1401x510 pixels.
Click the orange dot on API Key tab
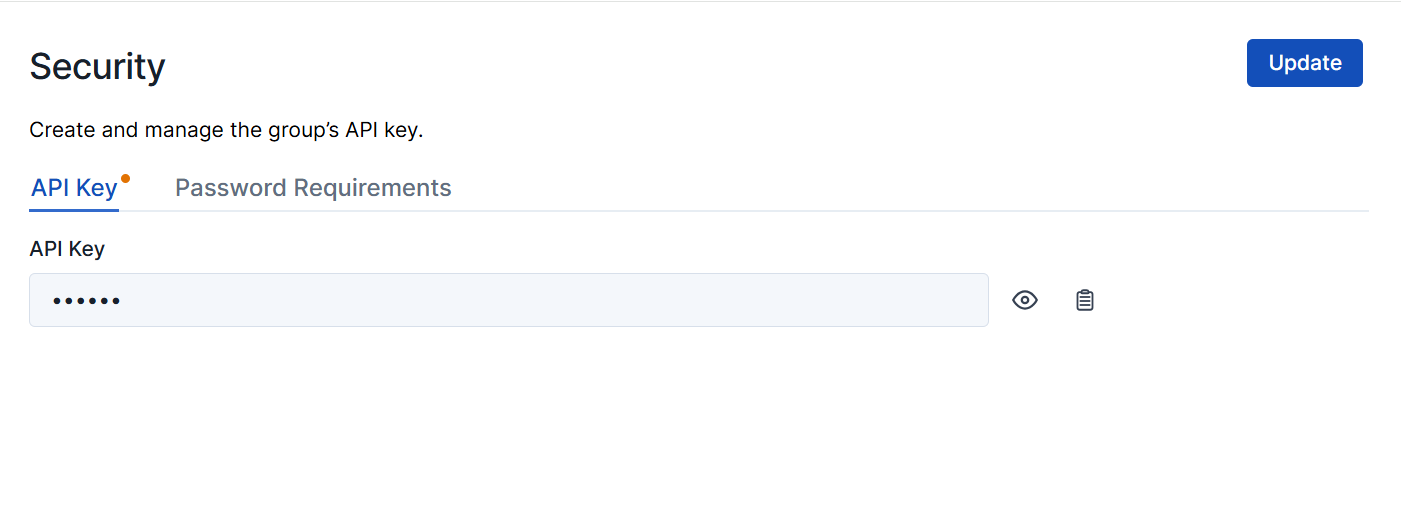[x=125, y=179]
